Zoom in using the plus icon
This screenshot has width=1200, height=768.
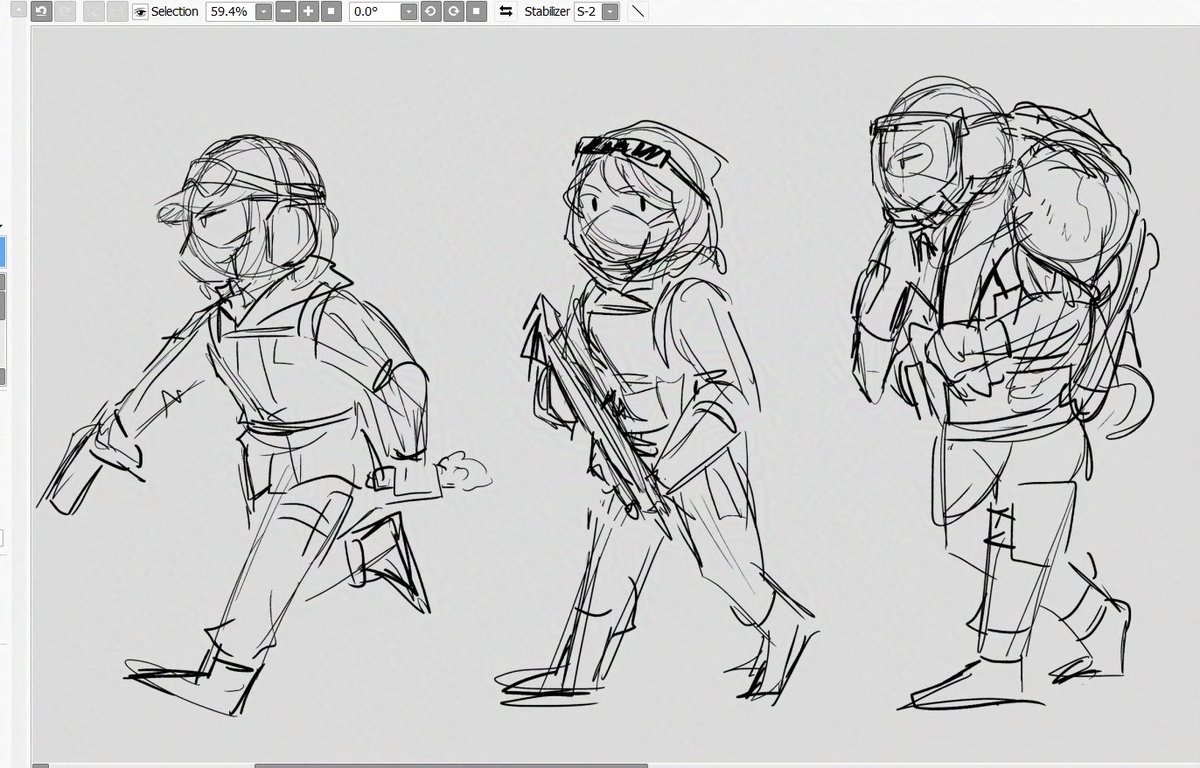306,12
